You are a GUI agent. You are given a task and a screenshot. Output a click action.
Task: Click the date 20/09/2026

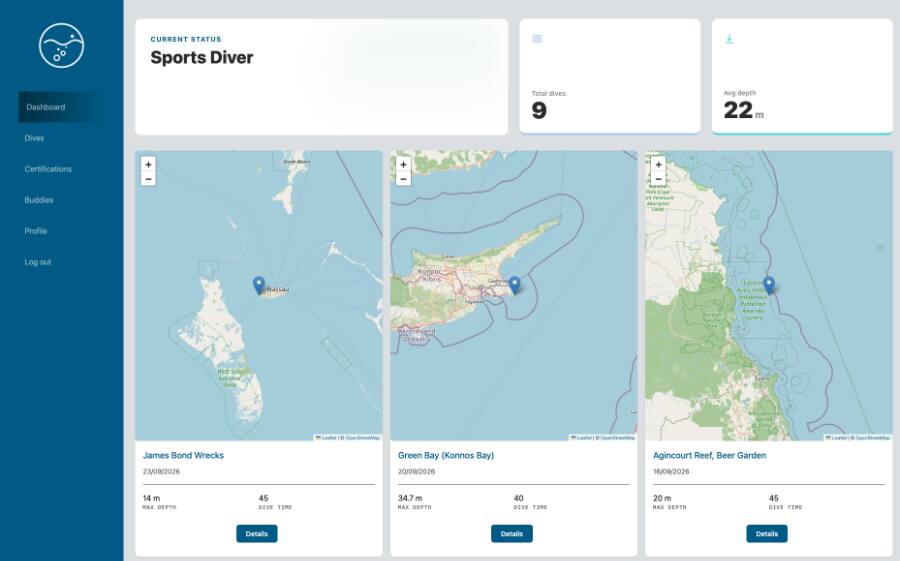417,471
